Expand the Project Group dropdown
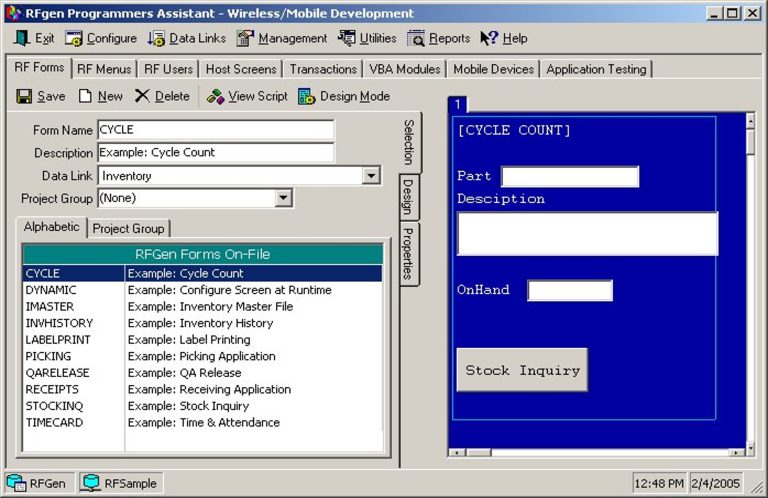The height and width of the screenshot is (498, 768). coord(283,198)
